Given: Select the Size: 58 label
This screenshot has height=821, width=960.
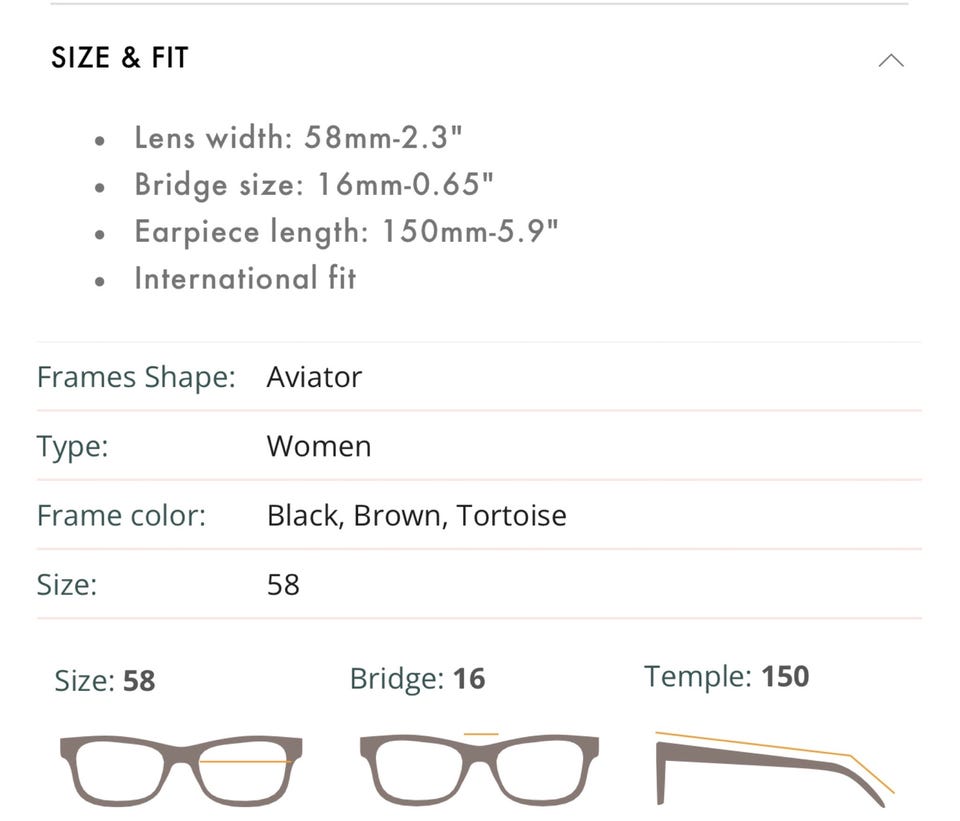Looking at the screenshot, I should pyautogui.click(x=105, y=681).
